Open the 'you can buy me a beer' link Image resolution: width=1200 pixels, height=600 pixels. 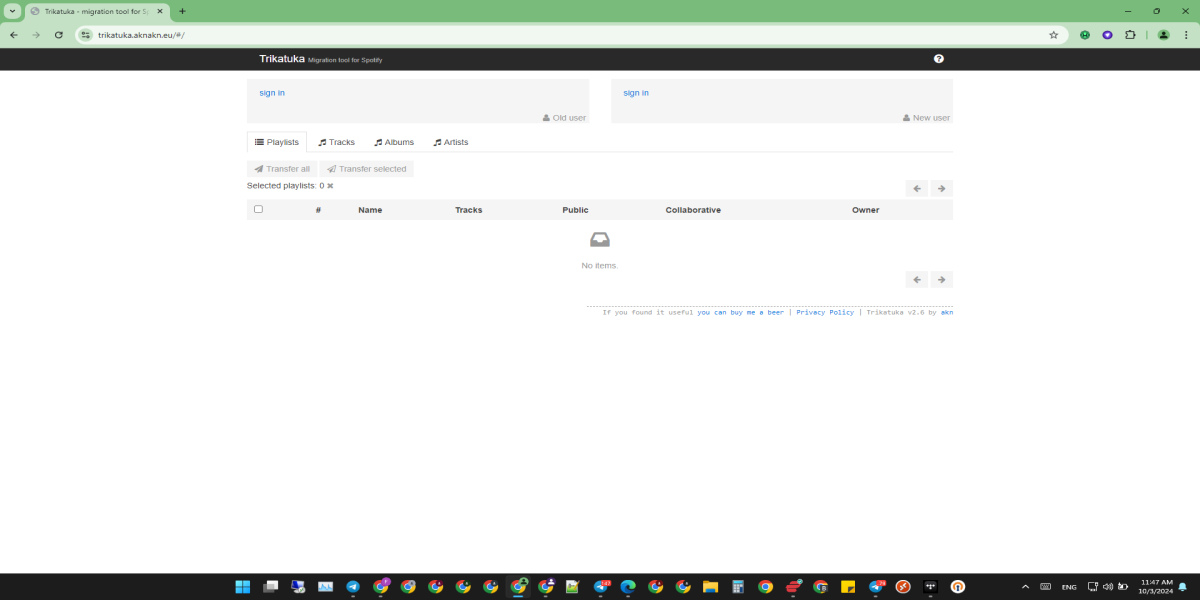741,313
